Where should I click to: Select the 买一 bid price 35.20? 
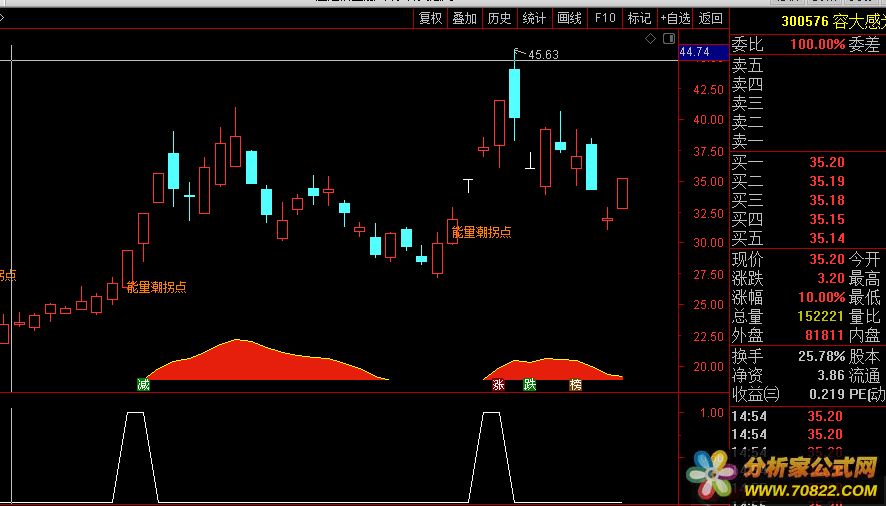tap(826, 163)
